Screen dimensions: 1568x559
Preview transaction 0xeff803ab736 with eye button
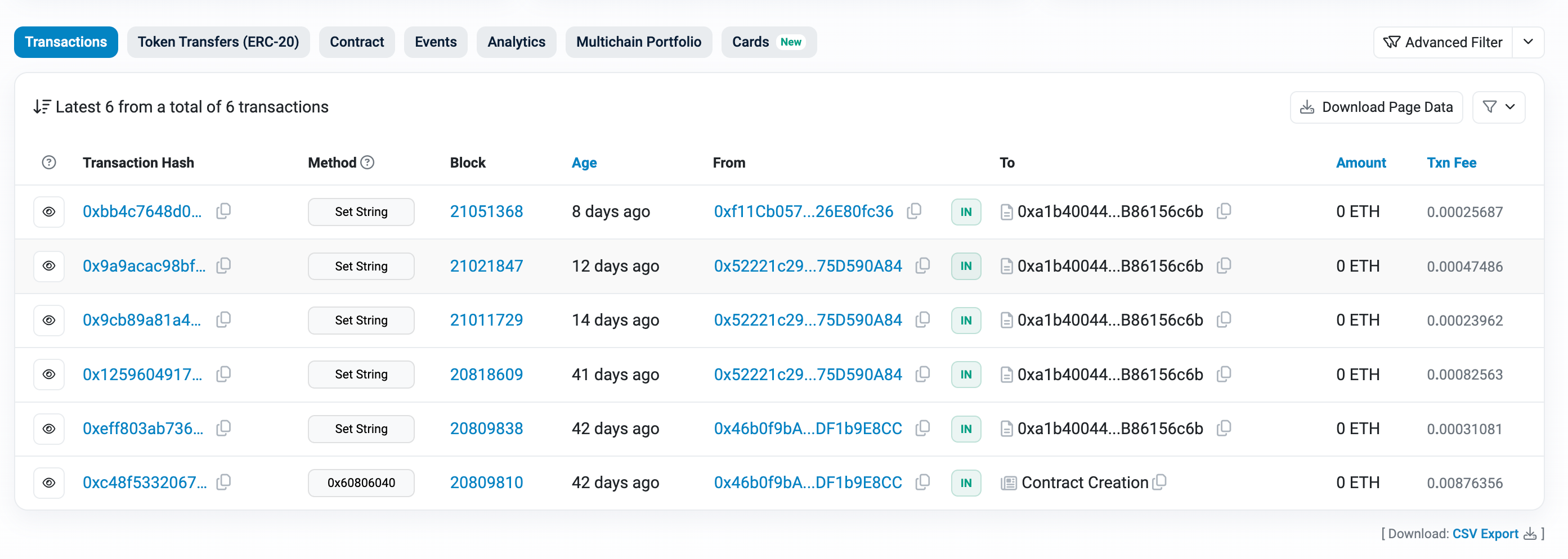coord(49,428)
